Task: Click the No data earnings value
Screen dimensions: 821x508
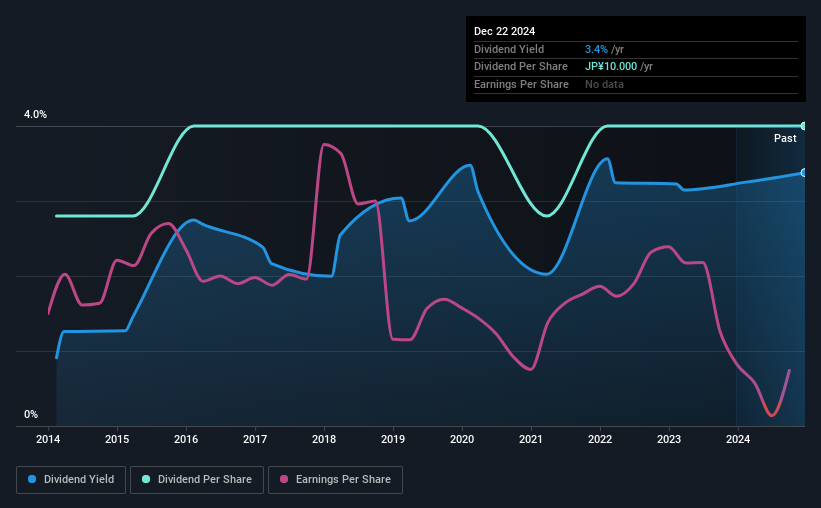Action: coord(604,84)
